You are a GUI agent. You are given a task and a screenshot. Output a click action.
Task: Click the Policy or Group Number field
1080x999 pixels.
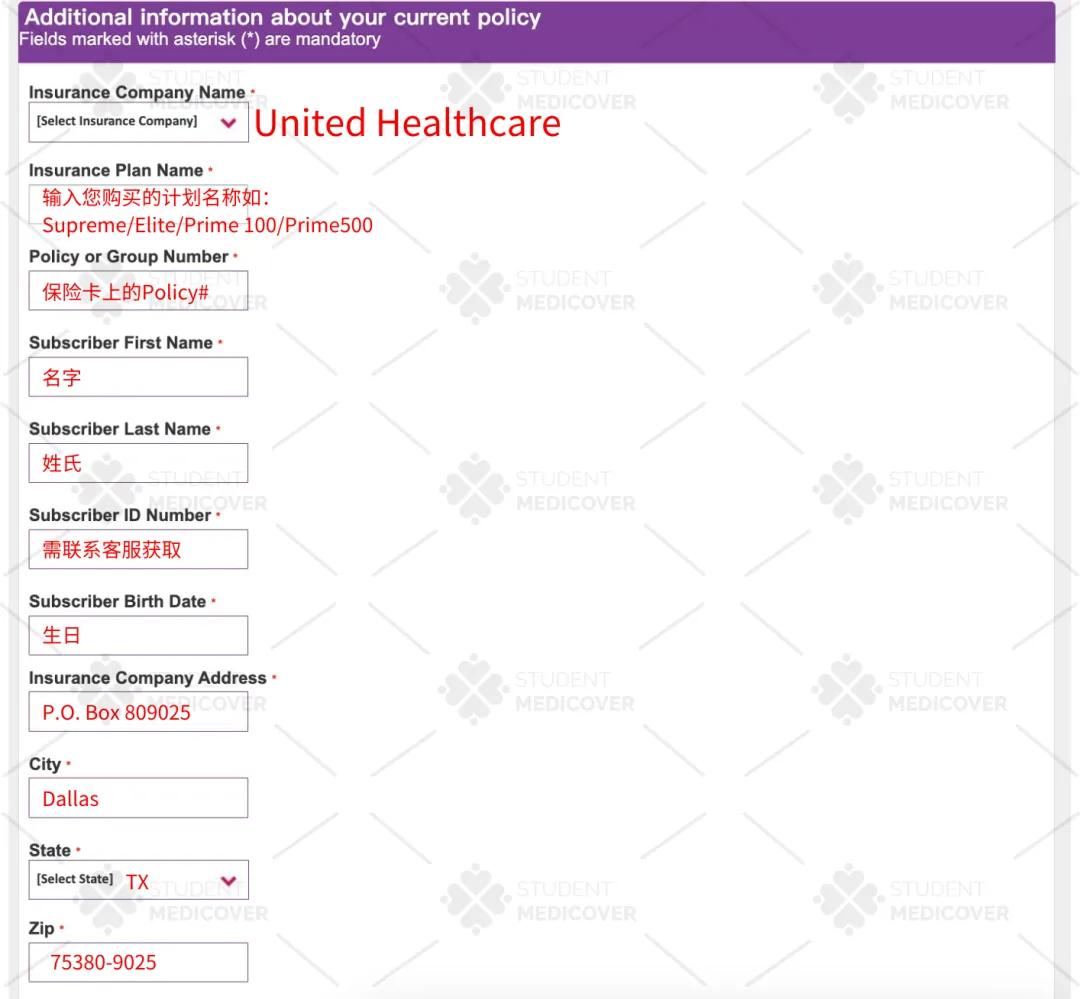point(138,291)
